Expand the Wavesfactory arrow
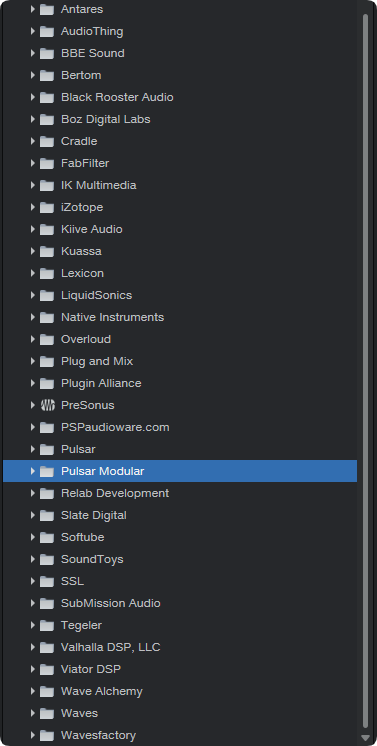377x746 pixels. click(33, 735)
